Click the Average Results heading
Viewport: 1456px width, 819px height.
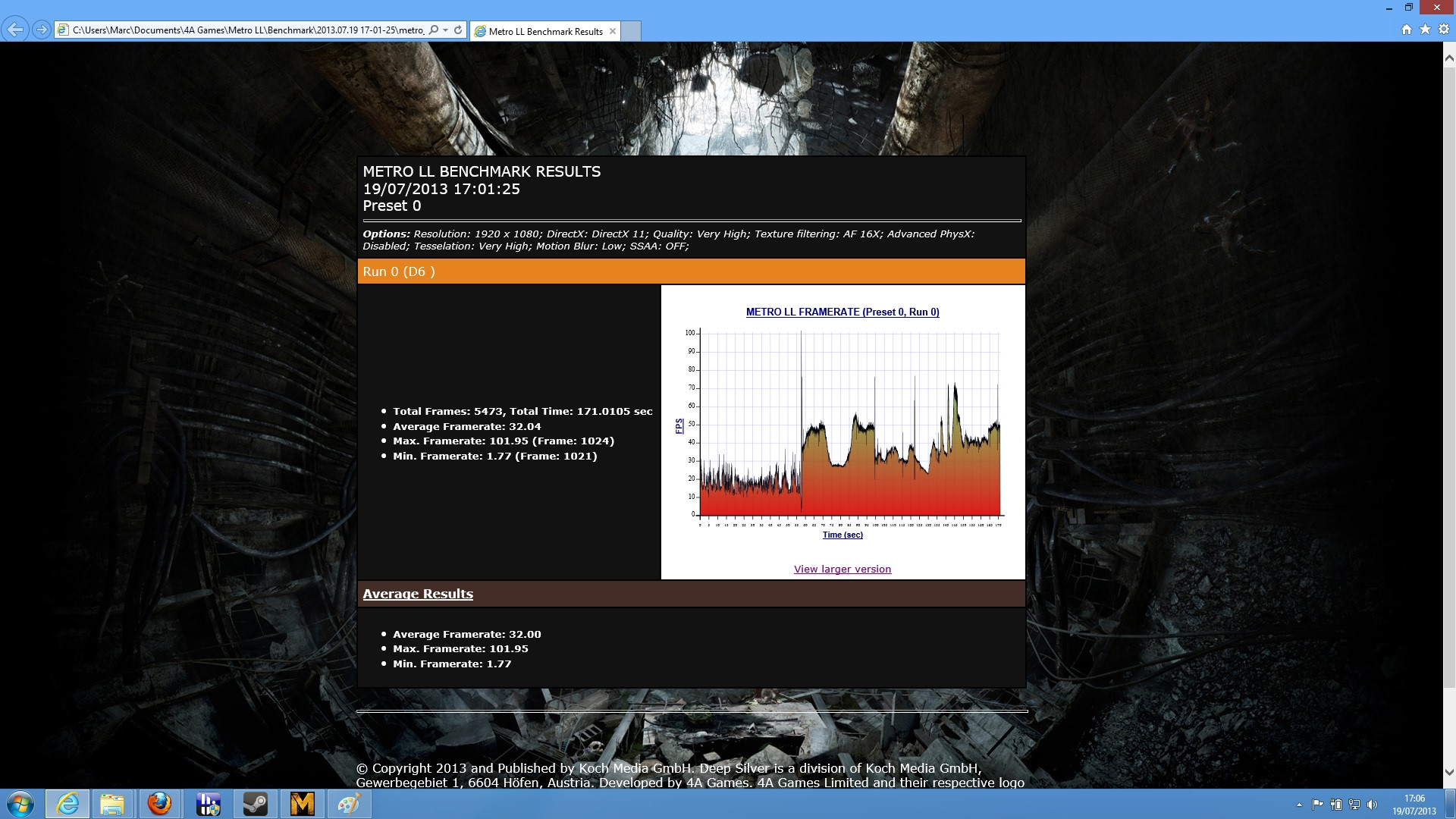tap(418, 594)
